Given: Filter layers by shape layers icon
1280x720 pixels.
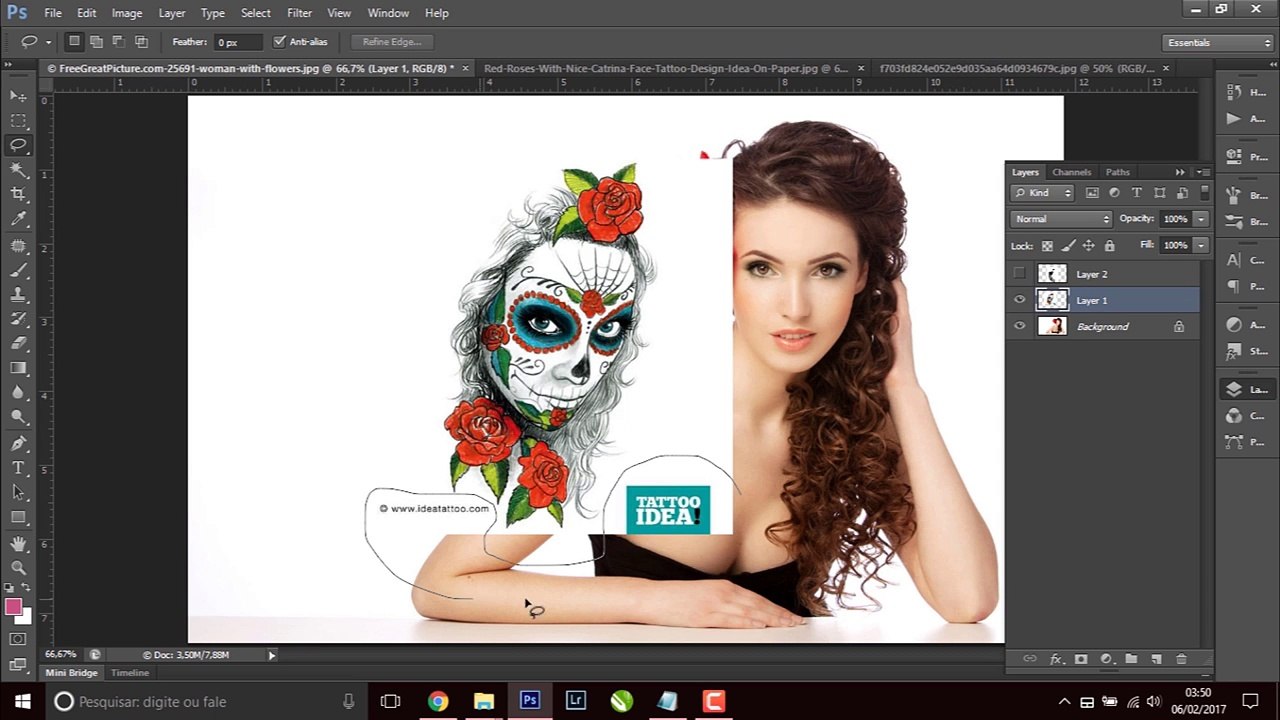Looking at the screenshot, I should [1160, 193].
